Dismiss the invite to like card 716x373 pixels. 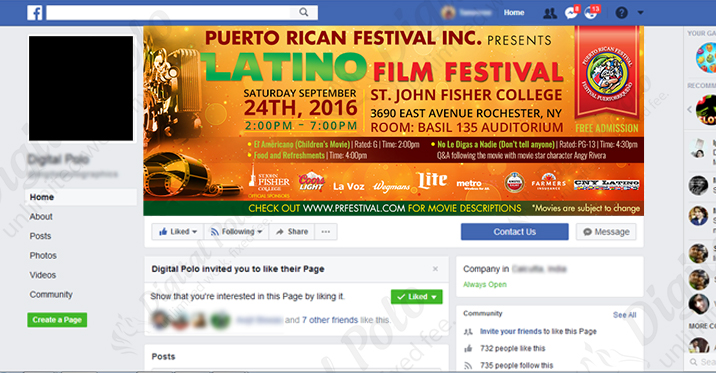(x=435, y=269)
